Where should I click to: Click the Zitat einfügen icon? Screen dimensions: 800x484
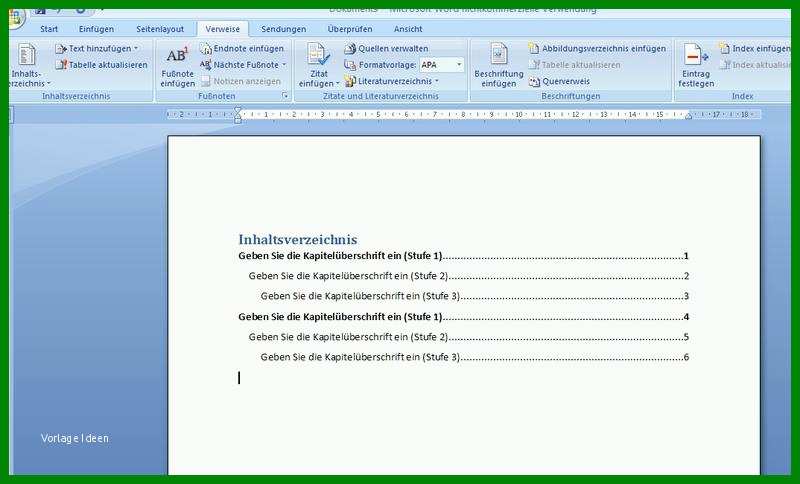(x=318, y=55)
